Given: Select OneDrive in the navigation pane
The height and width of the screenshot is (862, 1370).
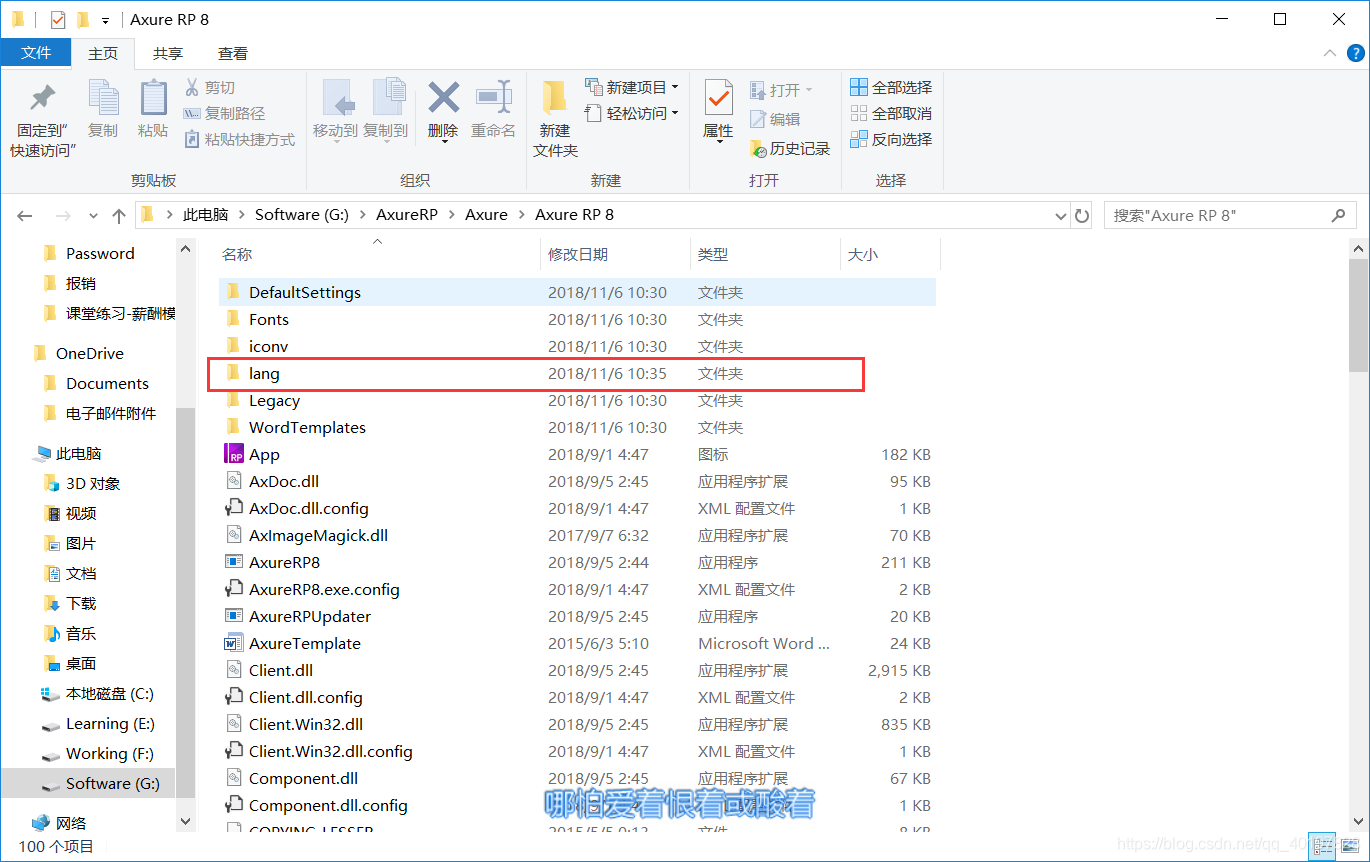Looking at the screenshot, I should (90, 353).
